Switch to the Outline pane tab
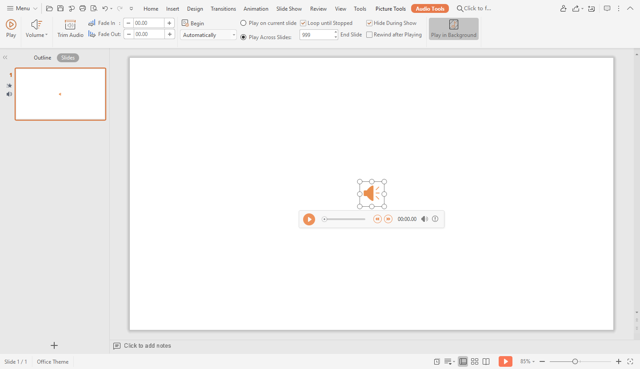The image size is (640, 369). coord(42,58)
